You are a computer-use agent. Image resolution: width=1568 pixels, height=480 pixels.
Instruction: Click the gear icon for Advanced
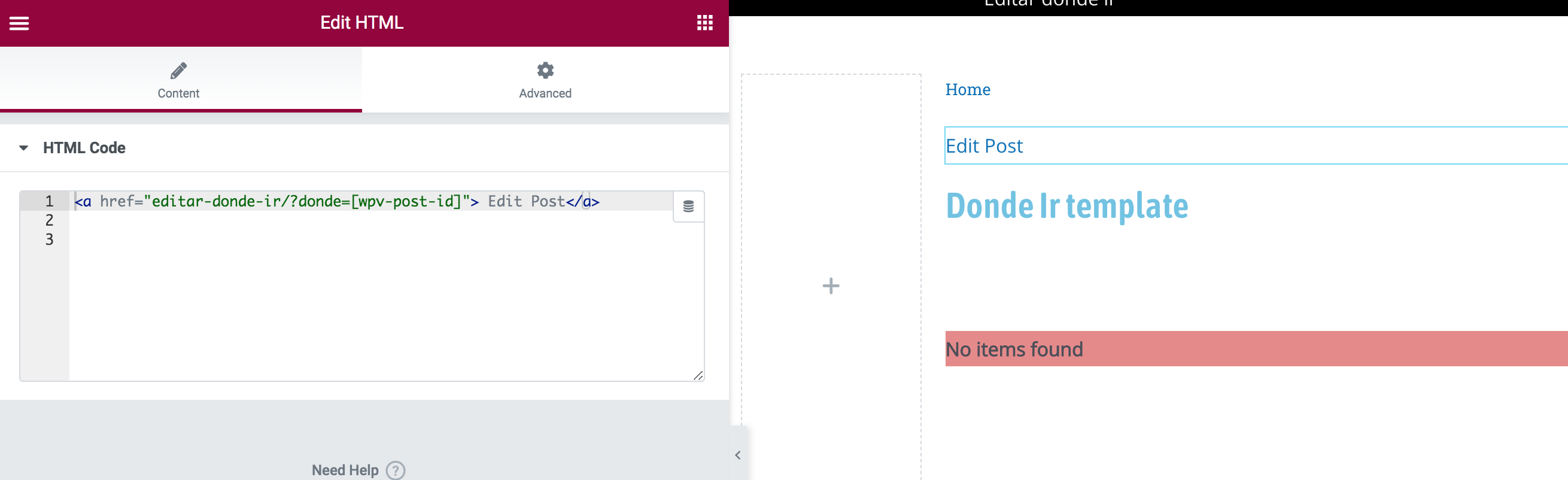pyautogui.click(x=545, y=71)
